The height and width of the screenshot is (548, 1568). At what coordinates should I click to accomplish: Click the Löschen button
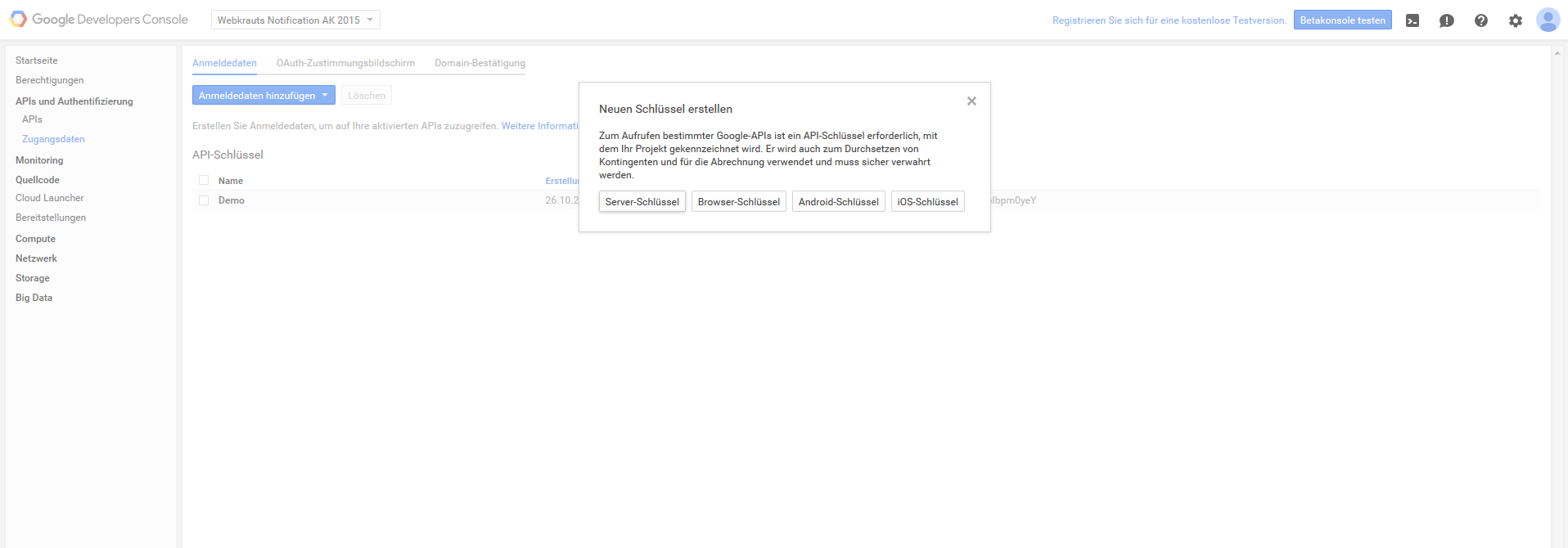(367, 95)
